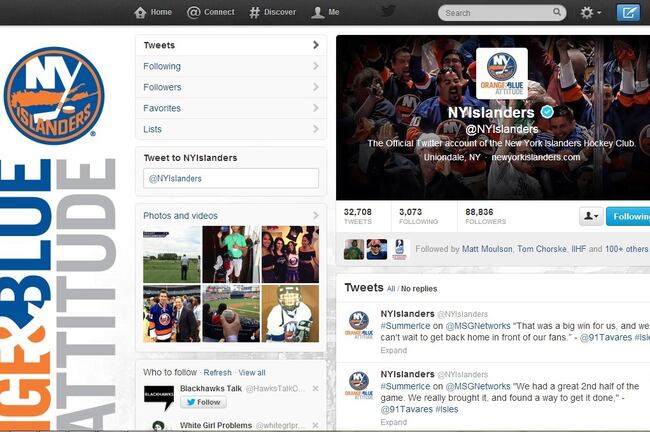Image resolution: width=650 pixels, height=432 pixels.
Task: Open the green shirt person photo thumbnail
Action: pos(231,254)
